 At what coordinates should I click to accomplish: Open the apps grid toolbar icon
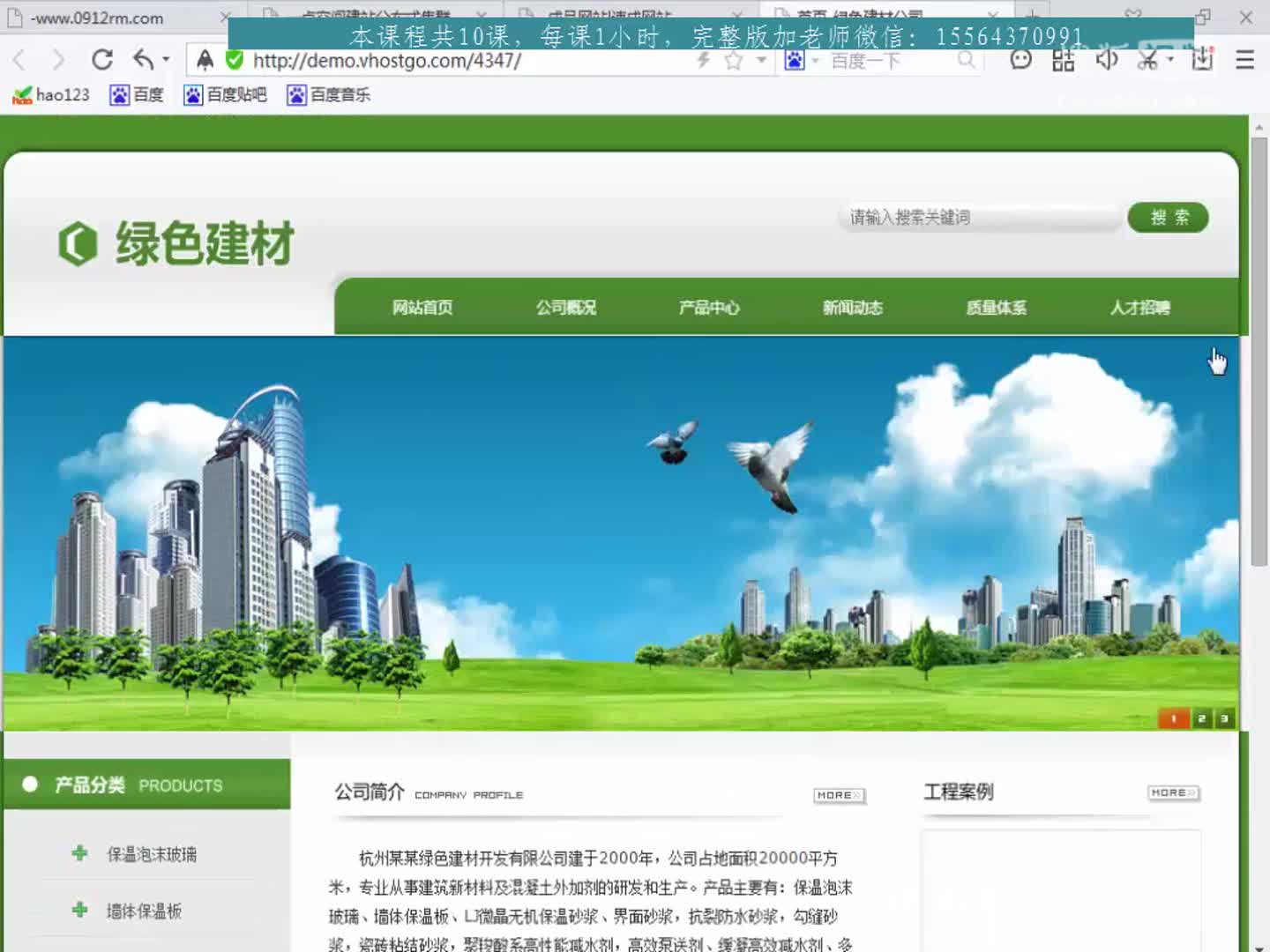(x=1064, y=60)
